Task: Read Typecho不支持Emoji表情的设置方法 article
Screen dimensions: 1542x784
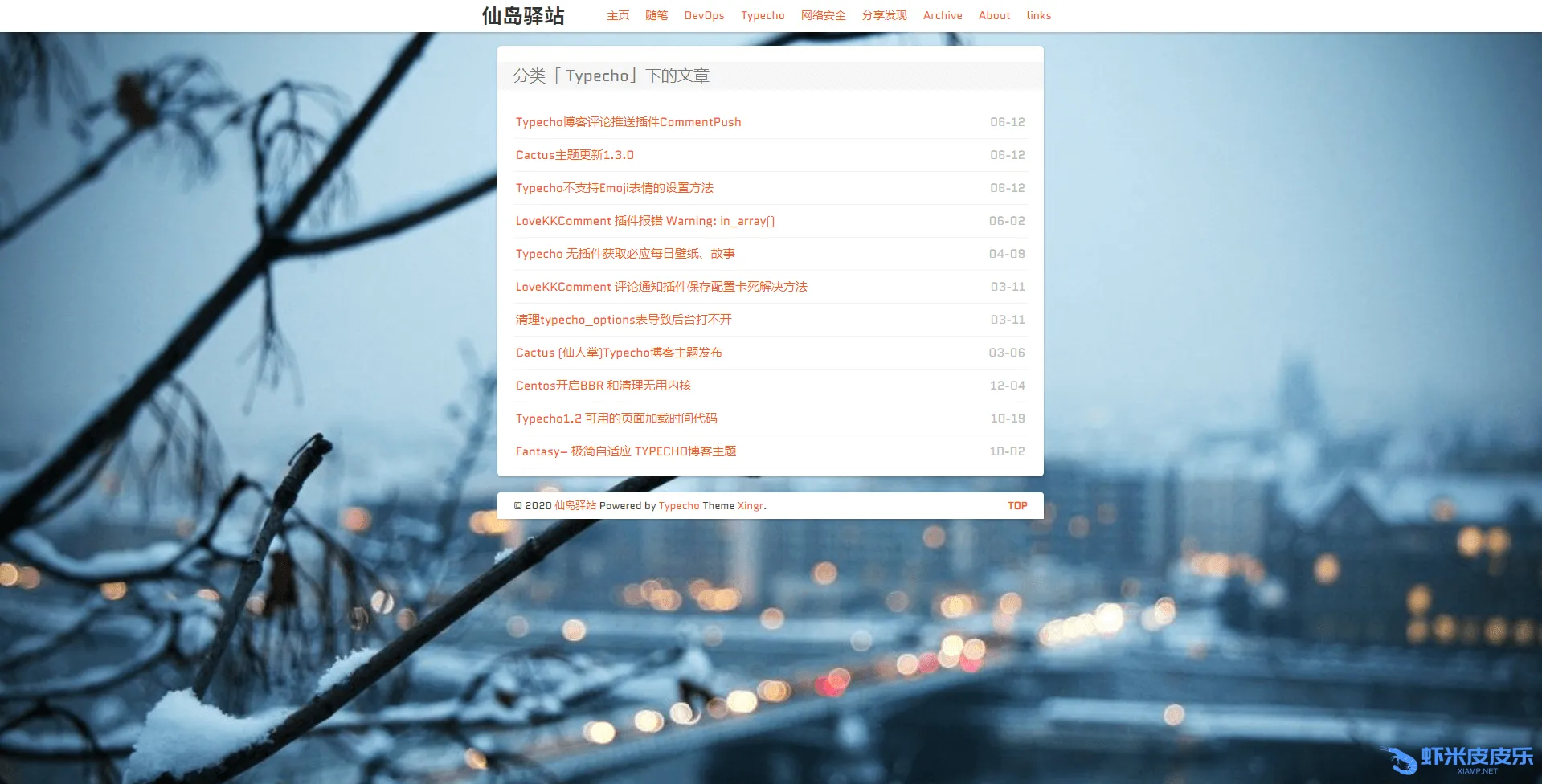Action: (614, 188)
